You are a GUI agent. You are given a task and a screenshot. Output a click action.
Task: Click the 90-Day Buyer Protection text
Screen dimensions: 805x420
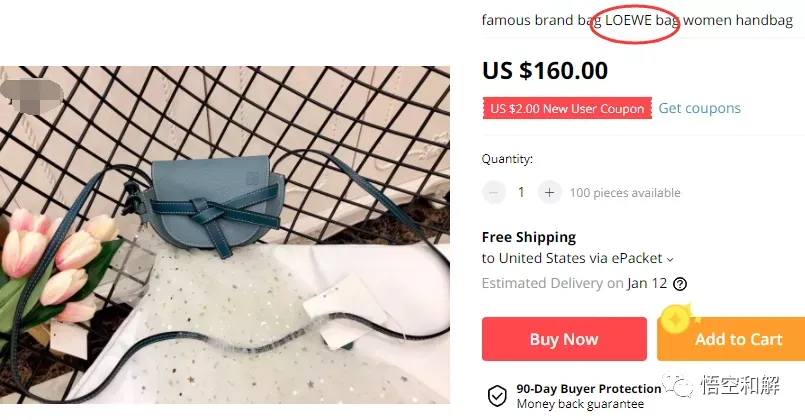[588, 389]
